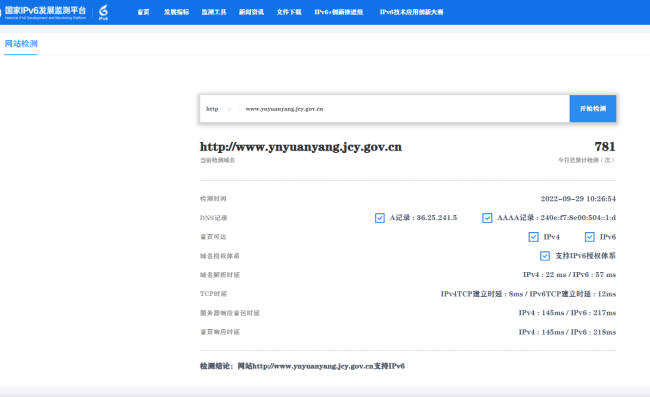650x397 pixels.
Task: Toggle the A记录 checkbox
Action: pos(380,218)
